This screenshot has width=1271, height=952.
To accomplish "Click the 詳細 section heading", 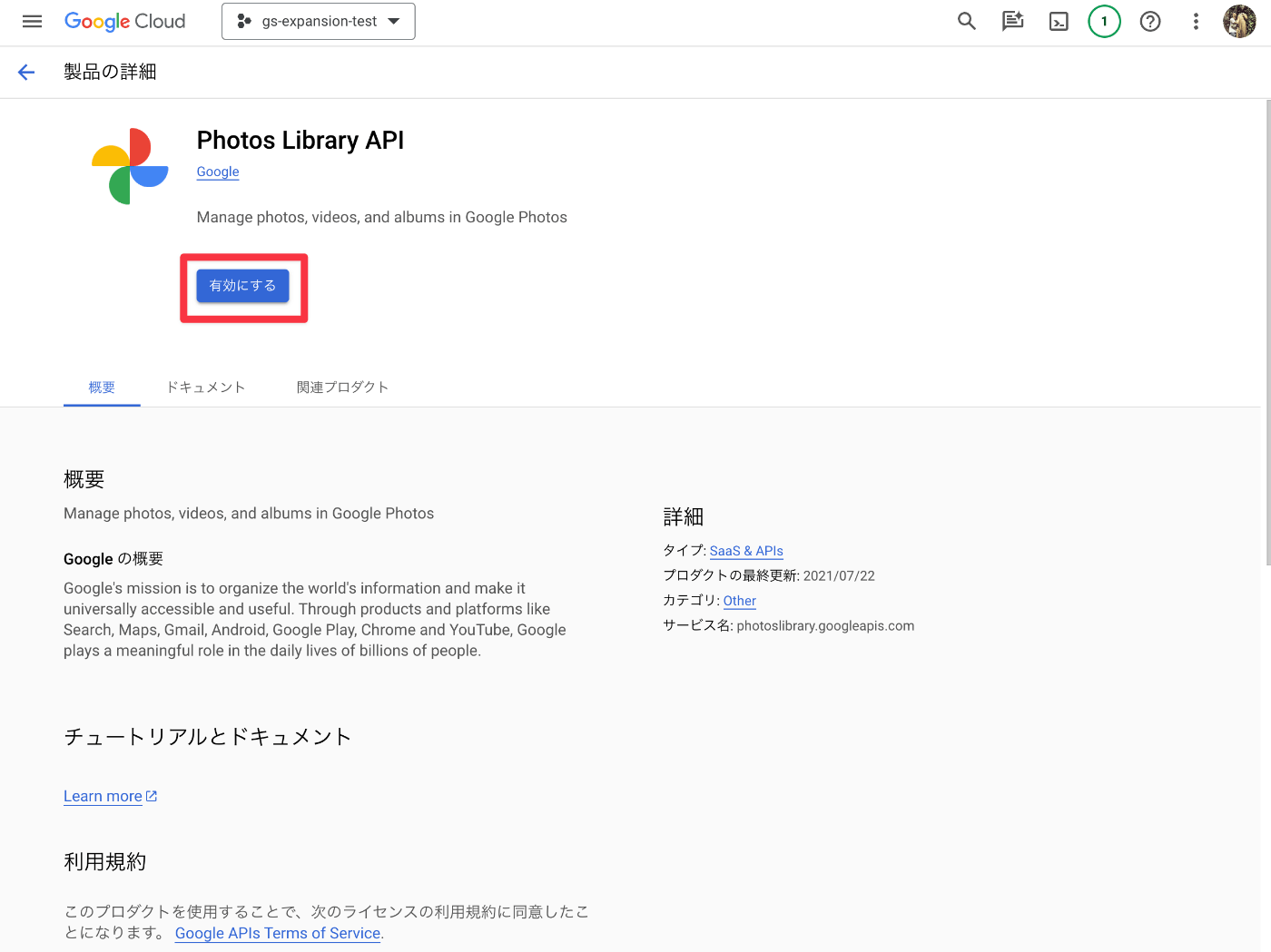I will (x=684, y=517).
